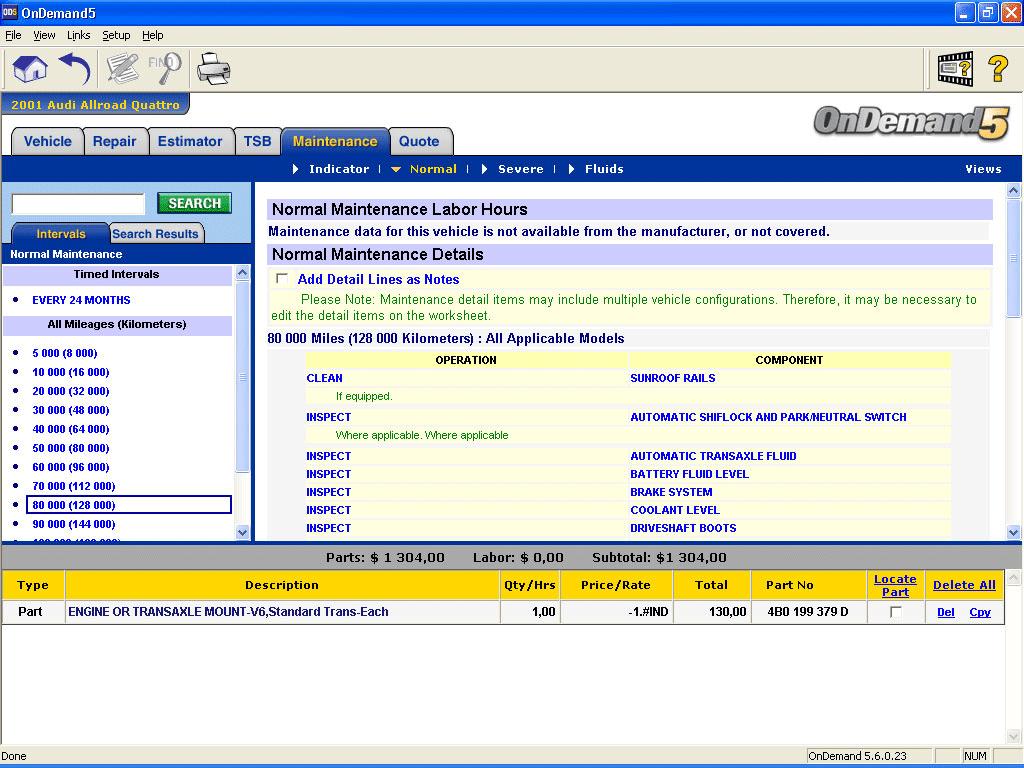Click the green SEARCH button
Viewport: 1024px width, 768px height.
coord(195,203)
